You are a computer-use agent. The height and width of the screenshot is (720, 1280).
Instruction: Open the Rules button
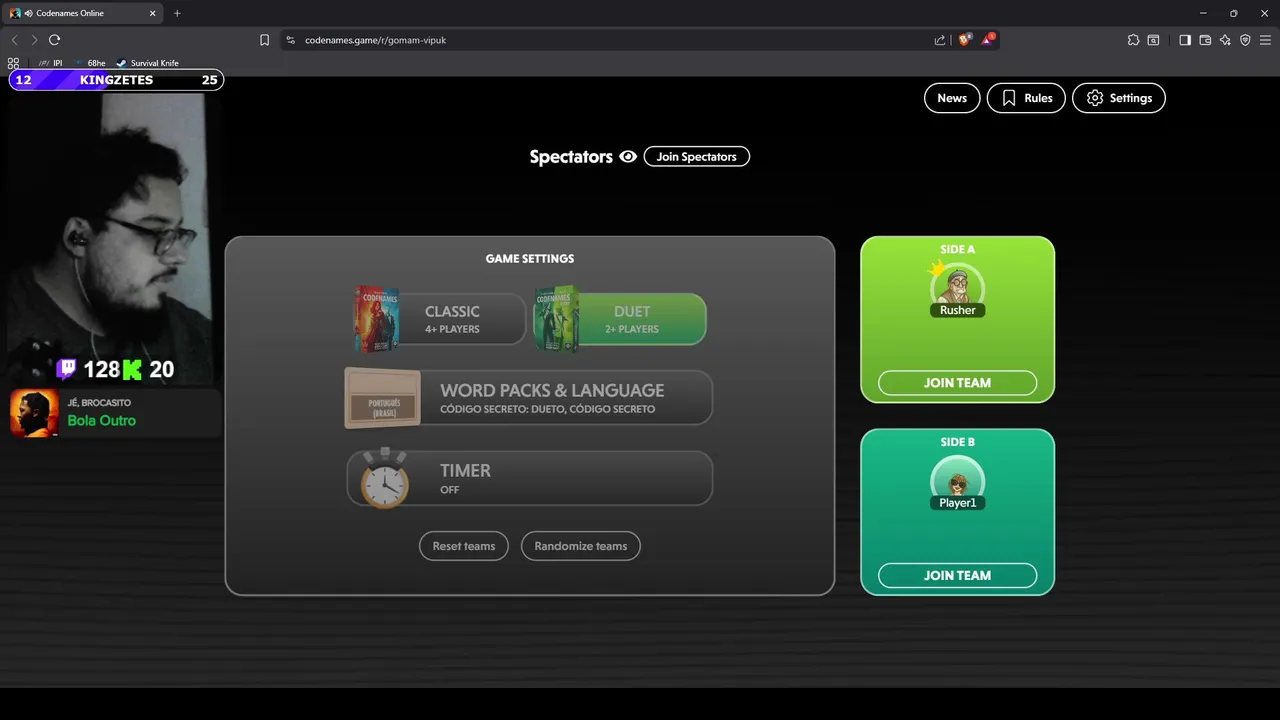point(1026,98)
